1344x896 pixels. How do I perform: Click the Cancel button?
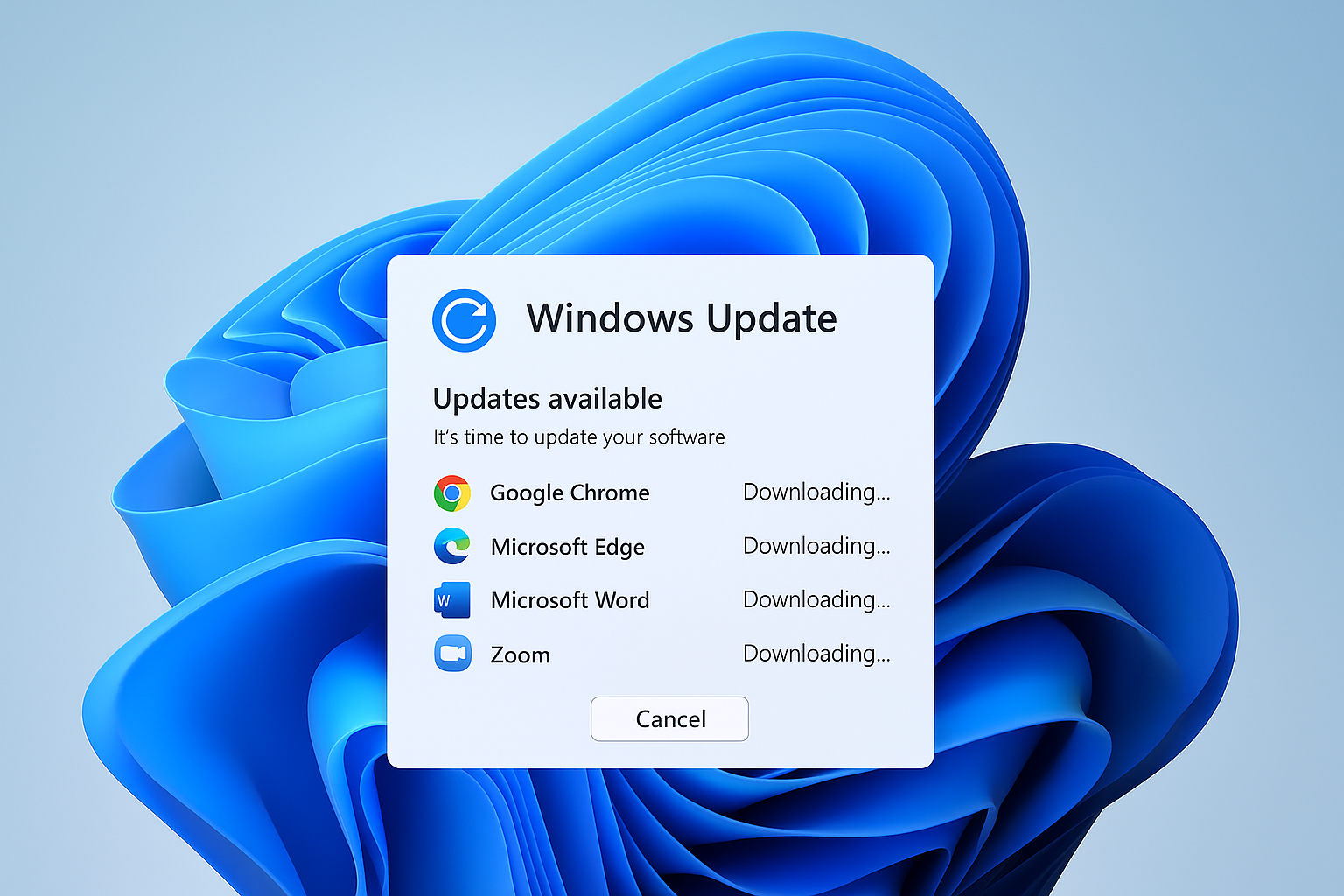coord(669,718)
